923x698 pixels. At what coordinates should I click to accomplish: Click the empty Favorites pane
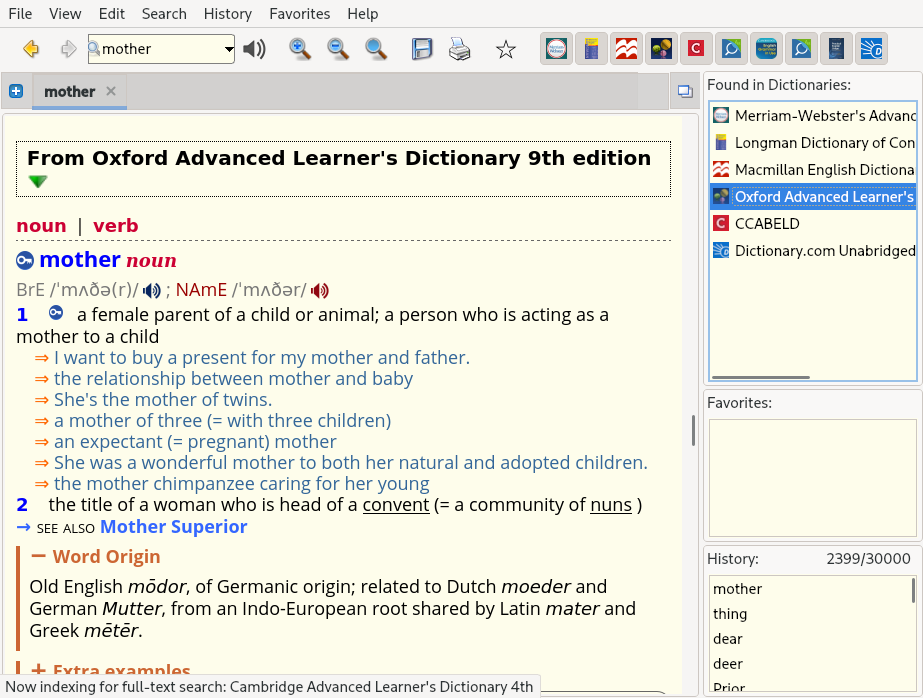pos(812,477)
